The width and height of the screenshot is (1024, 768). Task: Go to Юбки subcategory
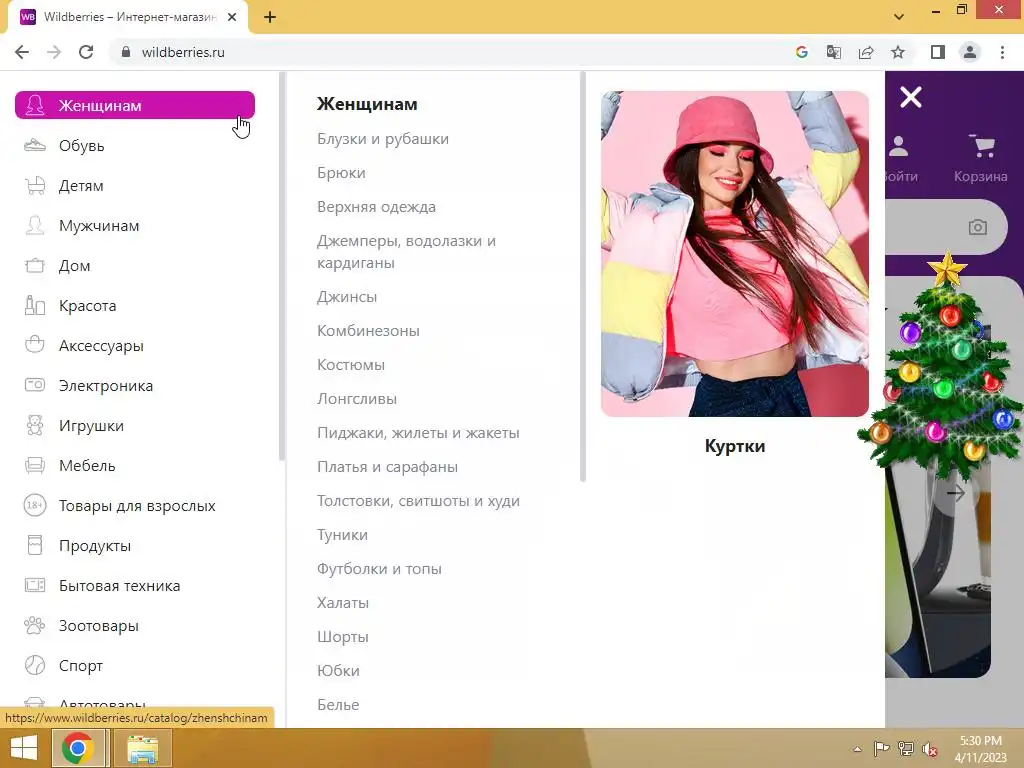coord(338,670)
